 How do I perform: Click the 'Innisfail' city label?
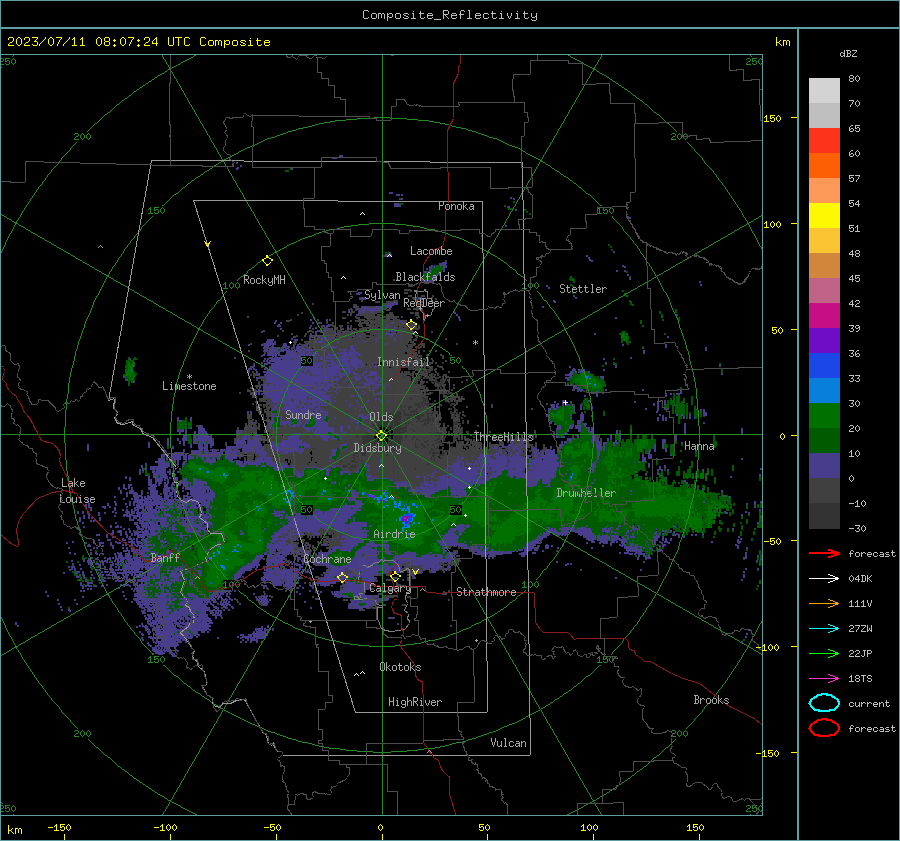click(x=403, y=362)
